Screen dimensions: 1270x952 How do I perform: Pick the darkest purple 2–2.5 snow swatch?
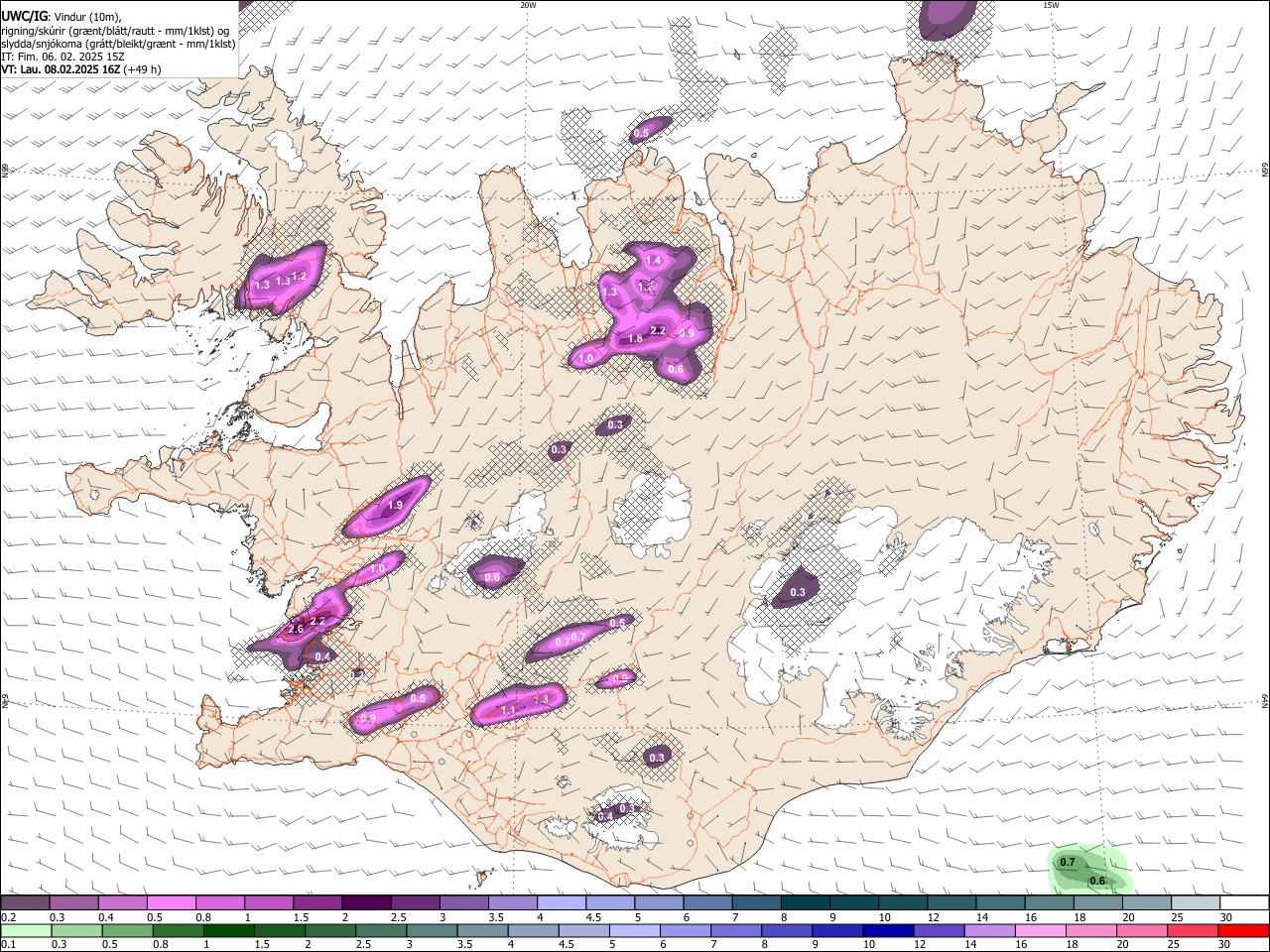pyautogui.click(x=366, y=902)
